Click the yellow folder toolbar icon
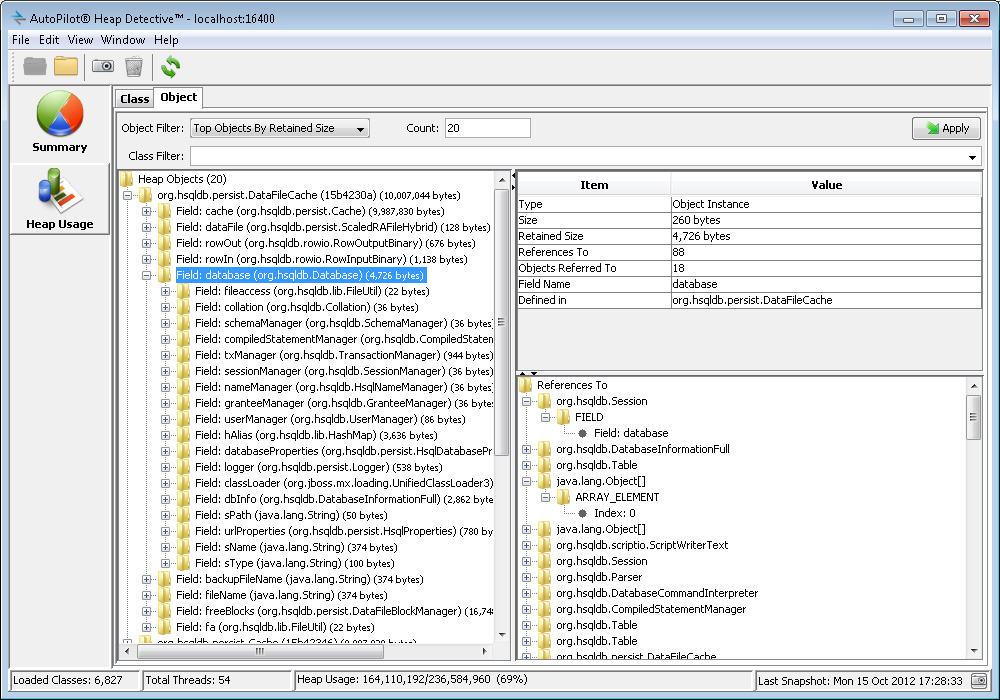Screen dimensions: 1000x700 click(x=66, y=66)
